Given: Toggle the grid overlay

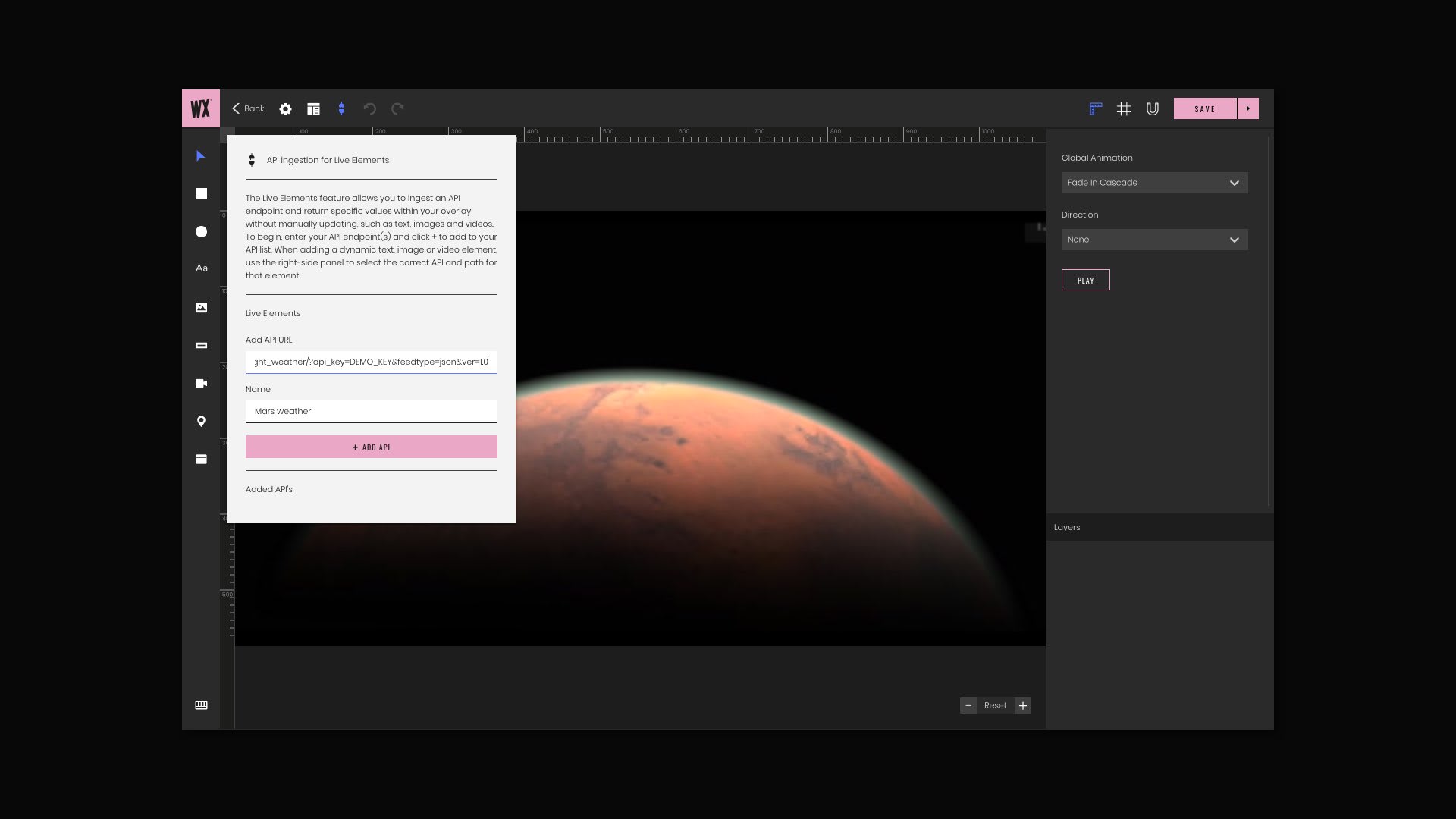Looking at the screenshot, I should click(x=1124, y=109).
